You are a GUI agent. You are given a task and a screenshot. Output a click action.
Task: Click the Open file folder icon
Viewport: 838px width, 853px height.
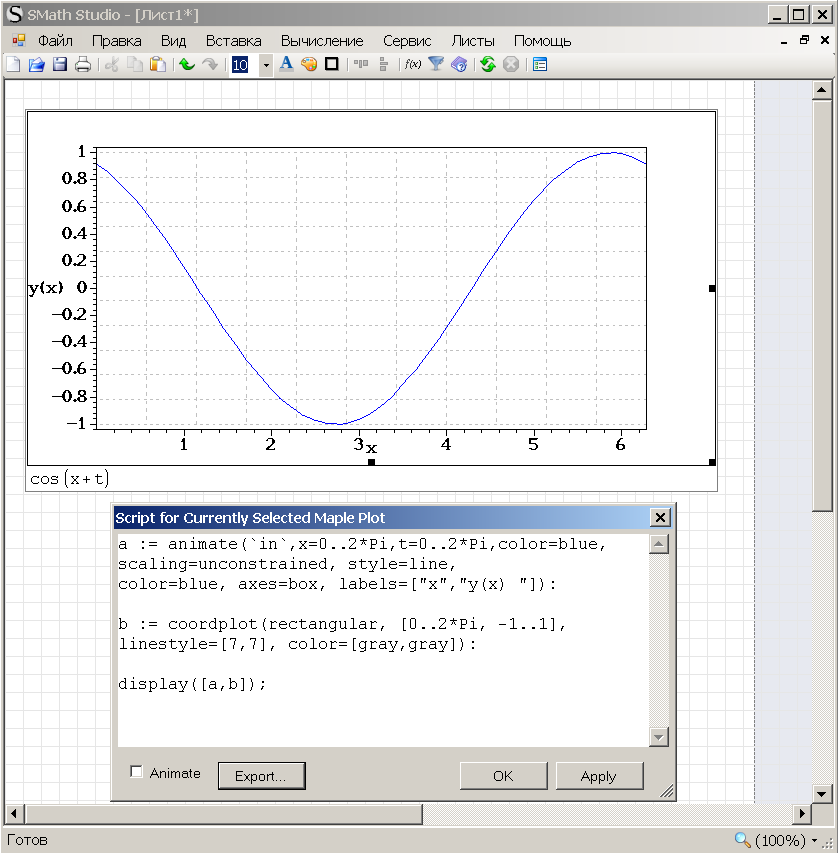(36, 65)
